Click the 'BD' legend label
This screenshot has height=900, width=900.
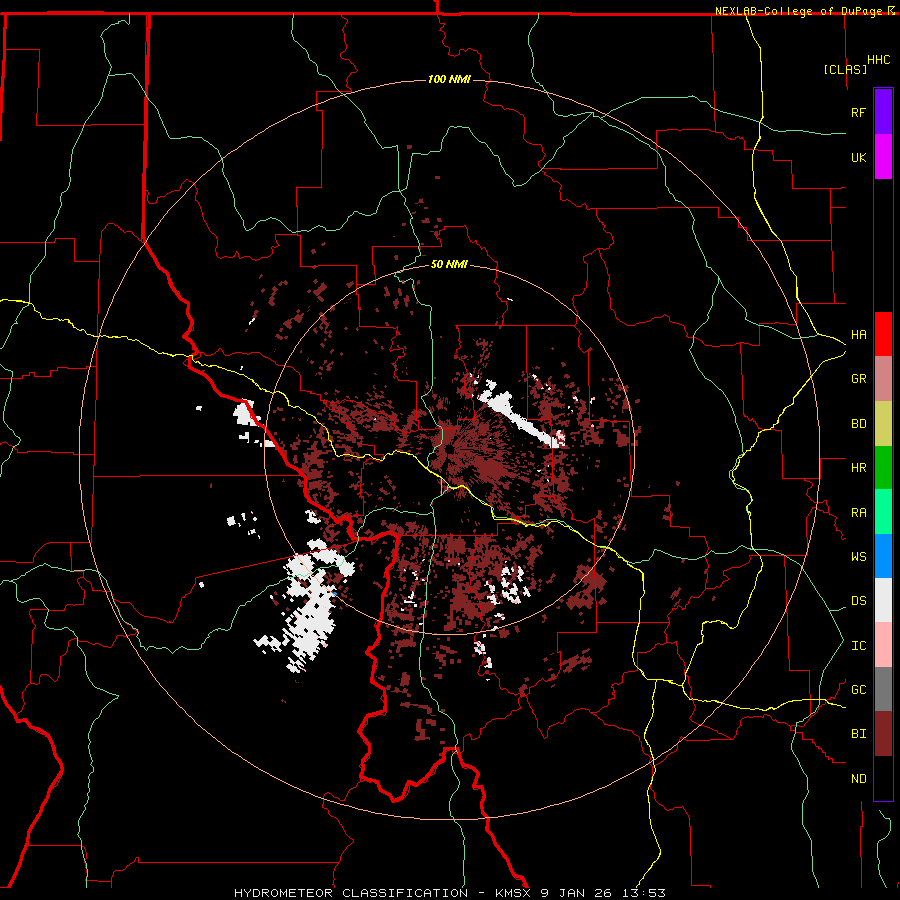click(858, 424)
